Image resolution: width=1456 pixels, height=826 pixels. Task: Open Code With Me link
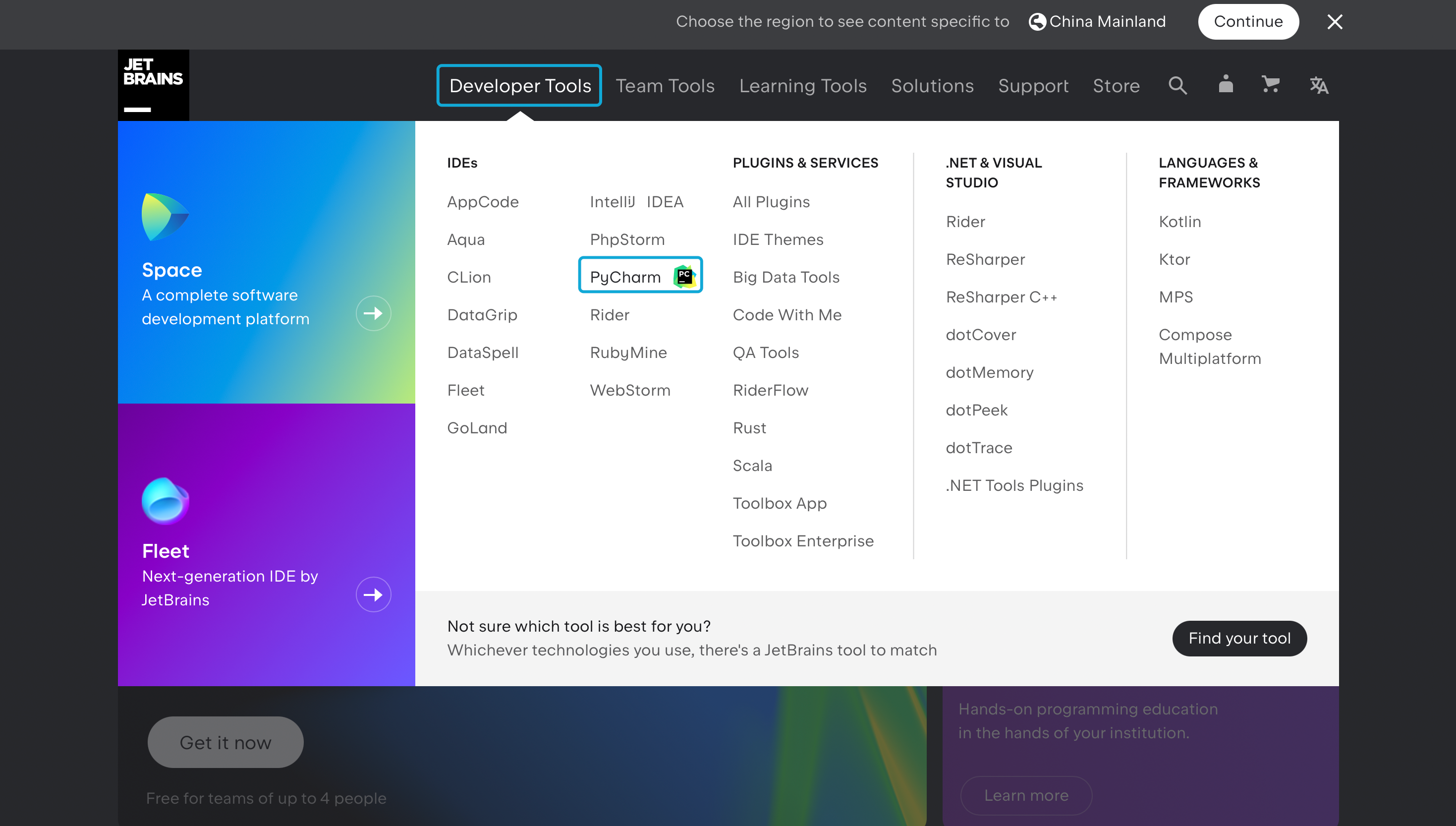[x=787, y=315]
